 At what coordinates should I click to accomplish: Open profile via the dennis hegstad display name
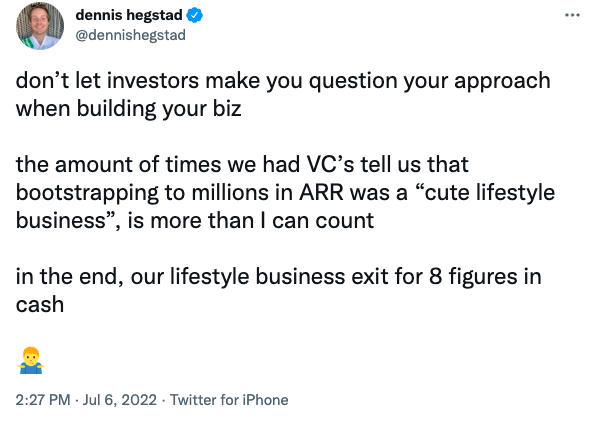tap(129, 15)
